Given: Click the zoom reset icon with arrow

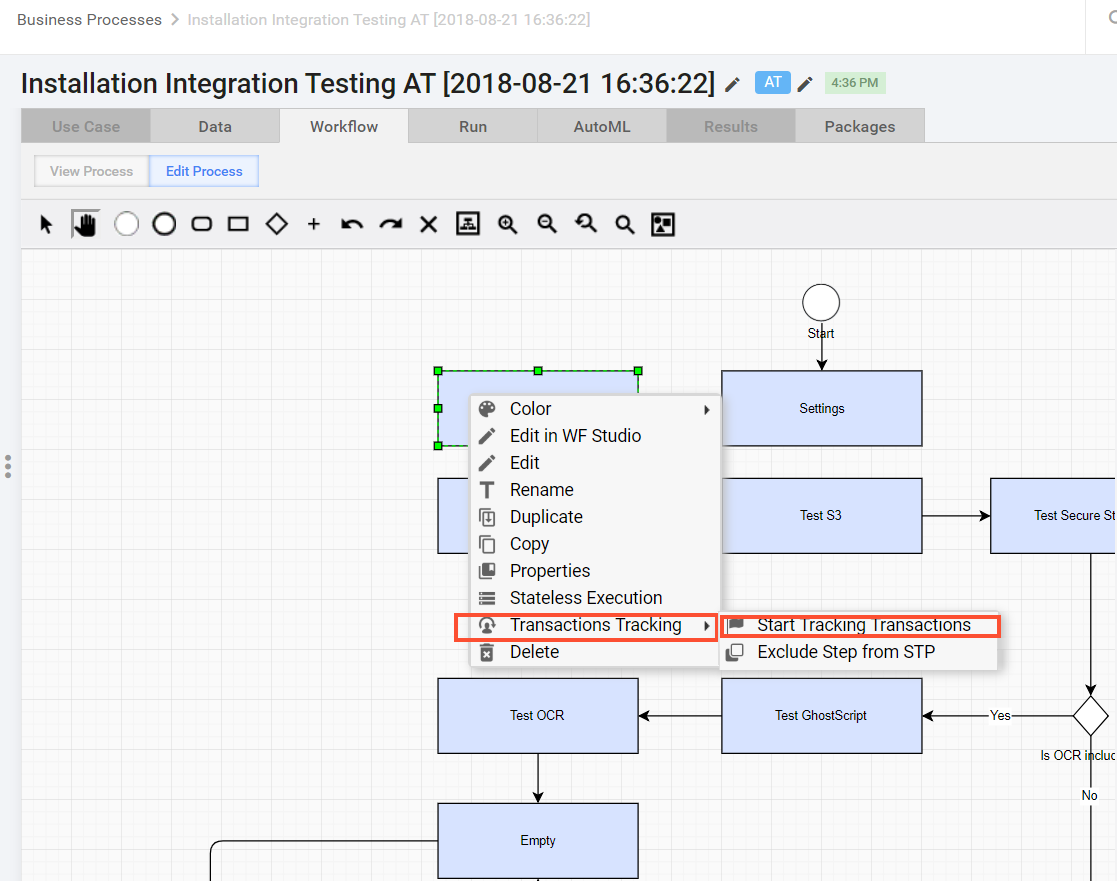Looking at the screenshot, I should pyautogui.click(x=586, y=224).
